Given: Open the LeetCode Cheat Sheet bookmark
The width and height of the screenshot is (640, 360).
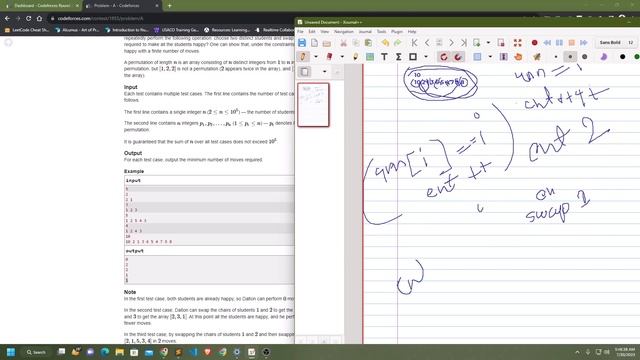Looking at the screenshot, I should tap(27, 30).
